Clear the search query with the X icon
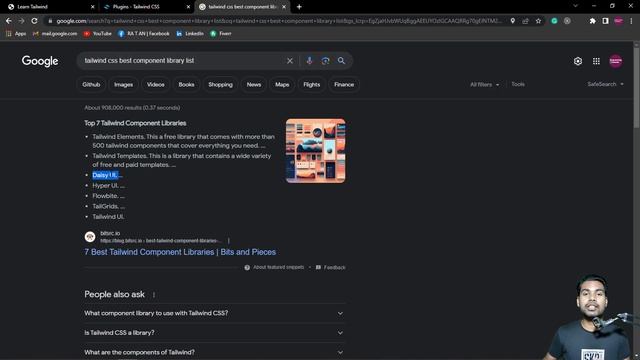This screenshot has width=640, height=360. click(x=290, y=61)
